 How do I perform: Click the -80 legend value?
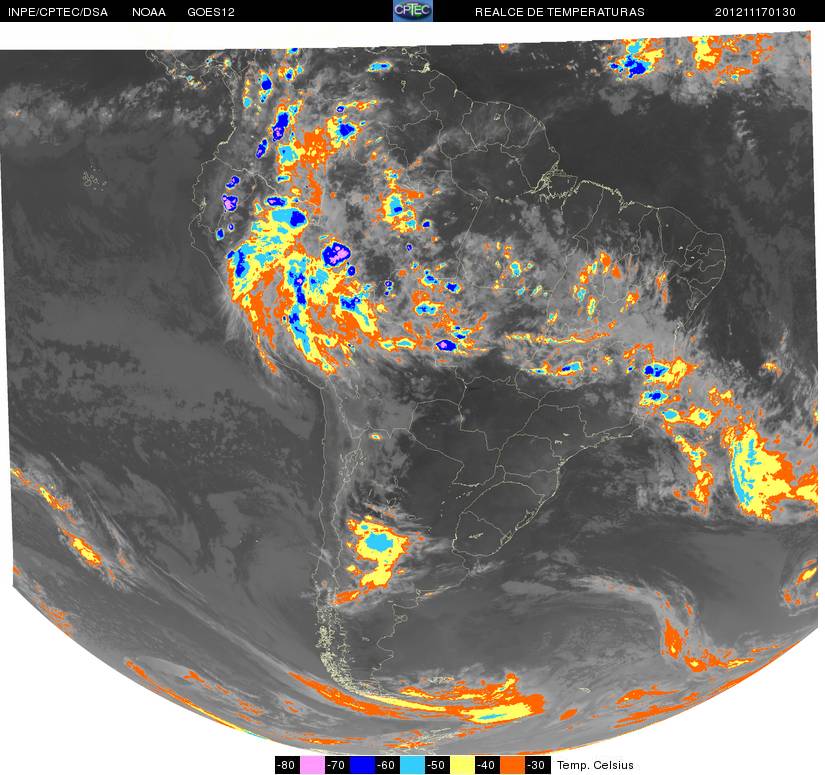click(x=287, y=765)
